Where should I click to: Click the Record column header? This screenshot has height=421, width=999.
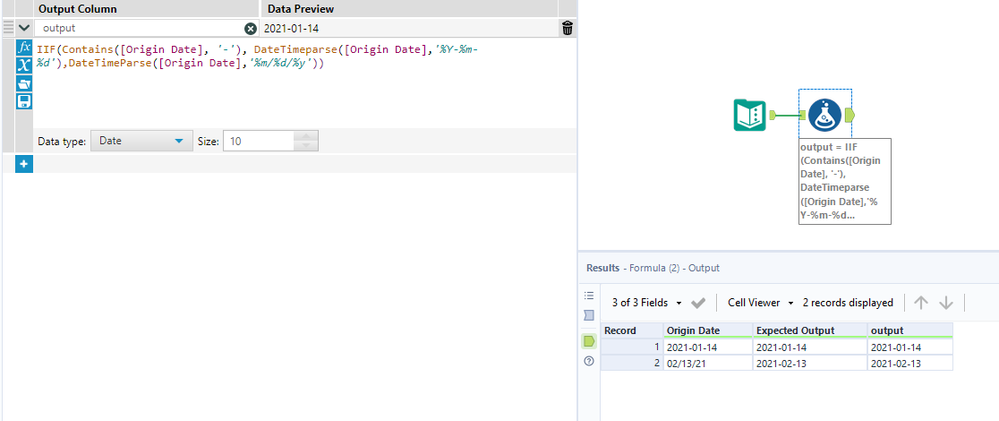point(631,331)
